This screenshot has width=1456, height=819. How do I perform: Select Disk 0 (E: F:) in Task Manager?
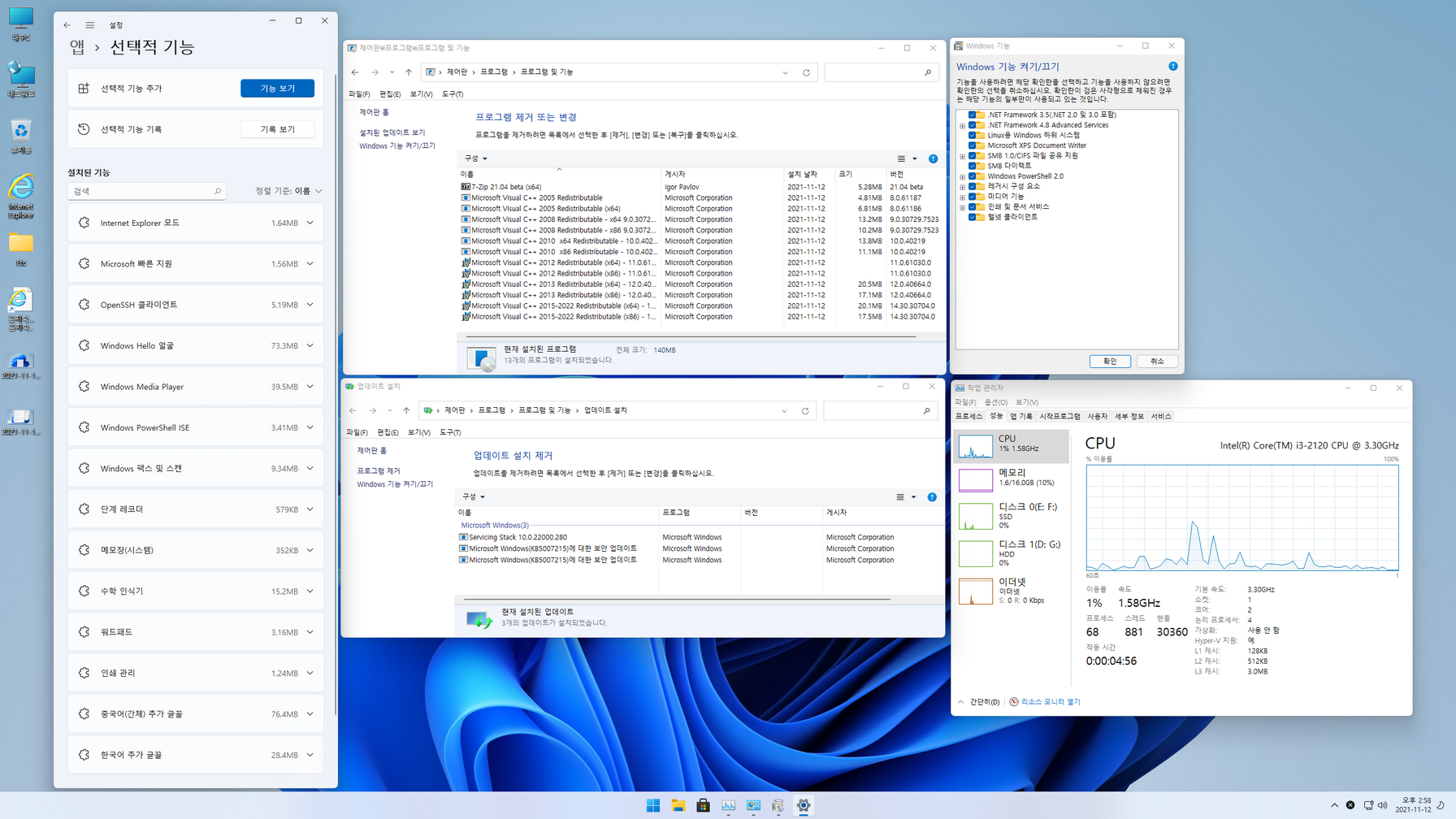(1010, 516)
